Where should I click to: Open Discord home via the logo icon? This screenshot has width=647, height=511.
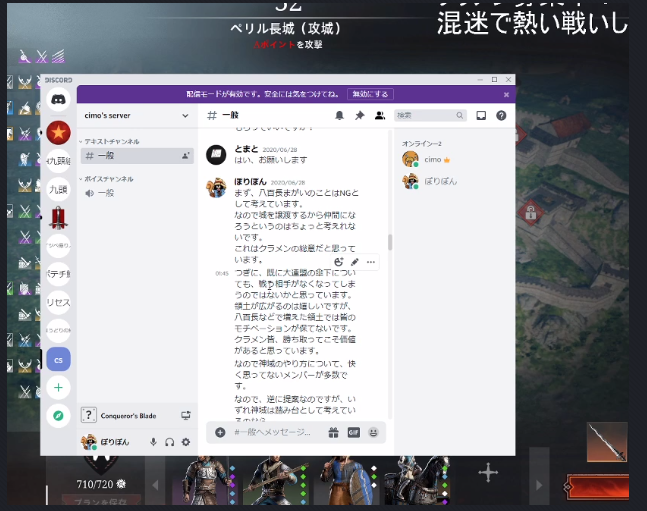point(58,99)
